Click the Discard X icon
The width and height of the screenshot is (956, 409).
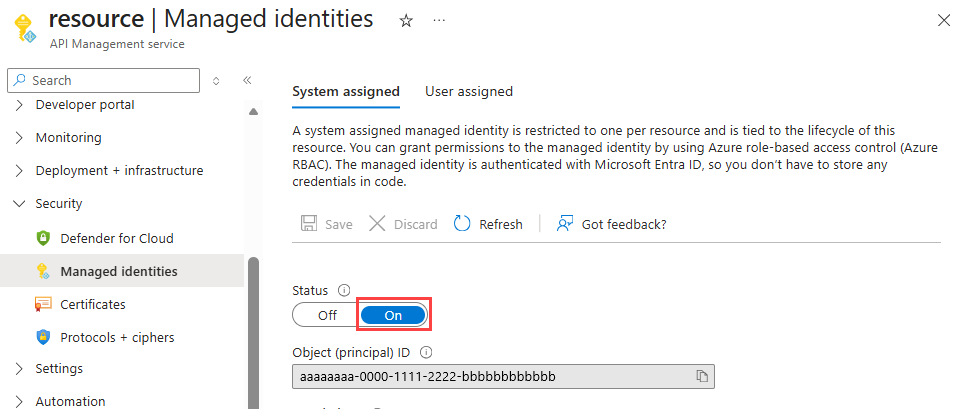coord(377,224)
